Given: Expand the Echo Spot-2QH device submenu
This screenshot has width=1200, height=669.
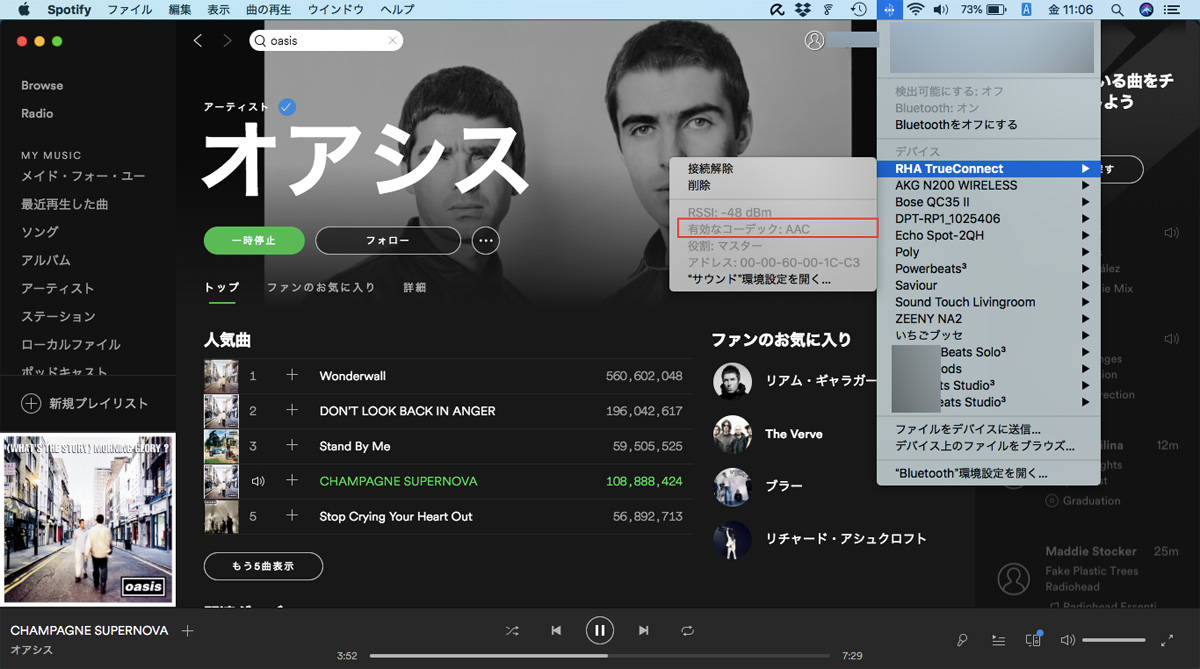Looking at the screenshot, I should pyautogui.click(x=988, y=235).
